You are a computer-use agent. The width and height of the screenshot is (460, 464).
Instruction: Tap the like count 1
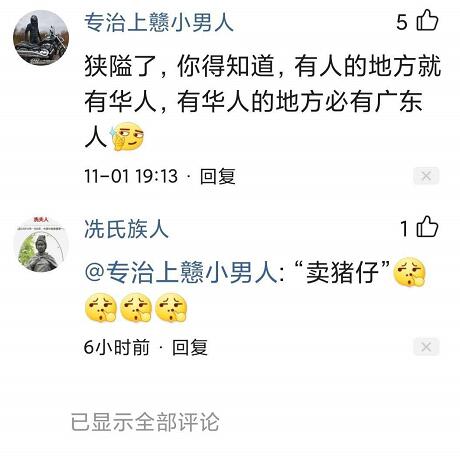point(404,229)
